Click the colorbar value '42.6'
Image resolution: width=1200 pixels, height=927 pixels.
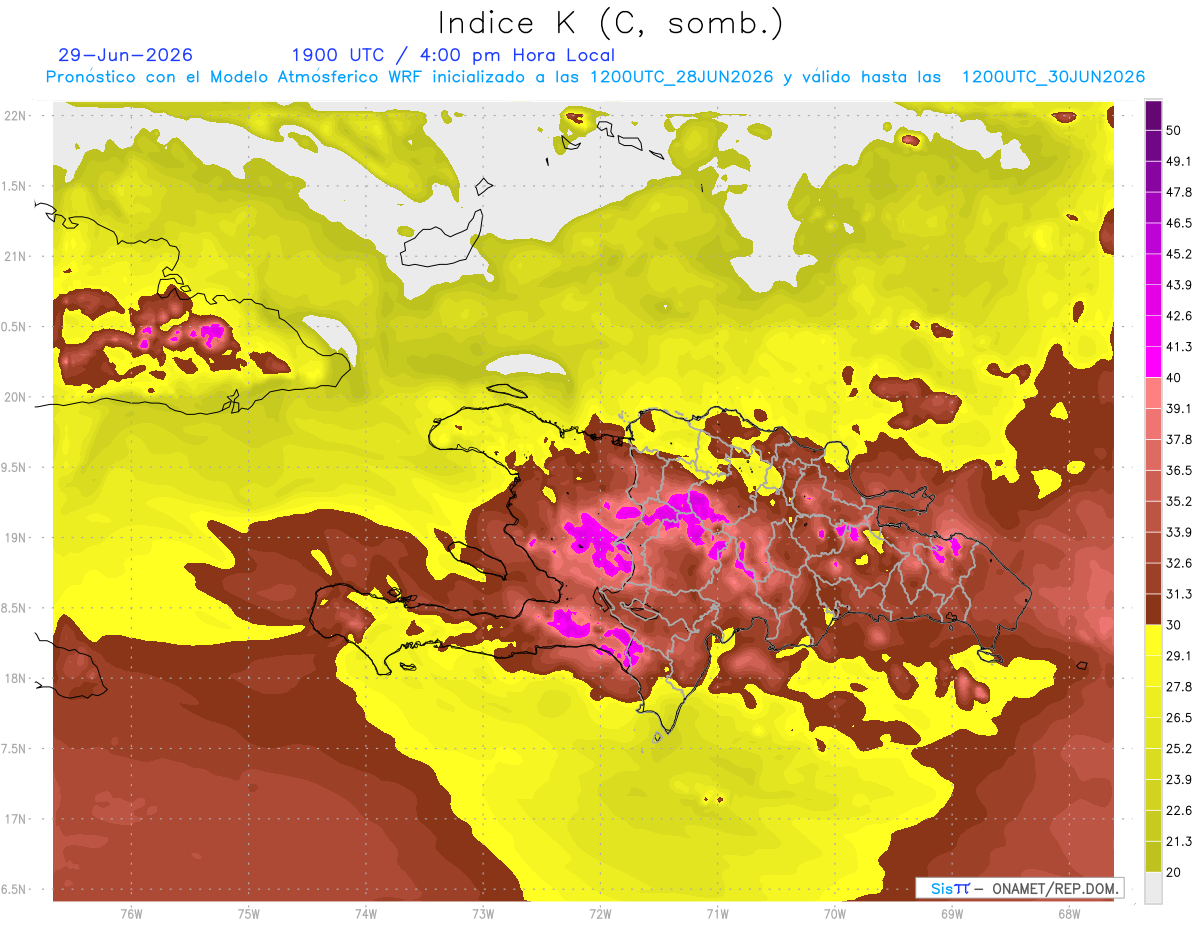1179,316
